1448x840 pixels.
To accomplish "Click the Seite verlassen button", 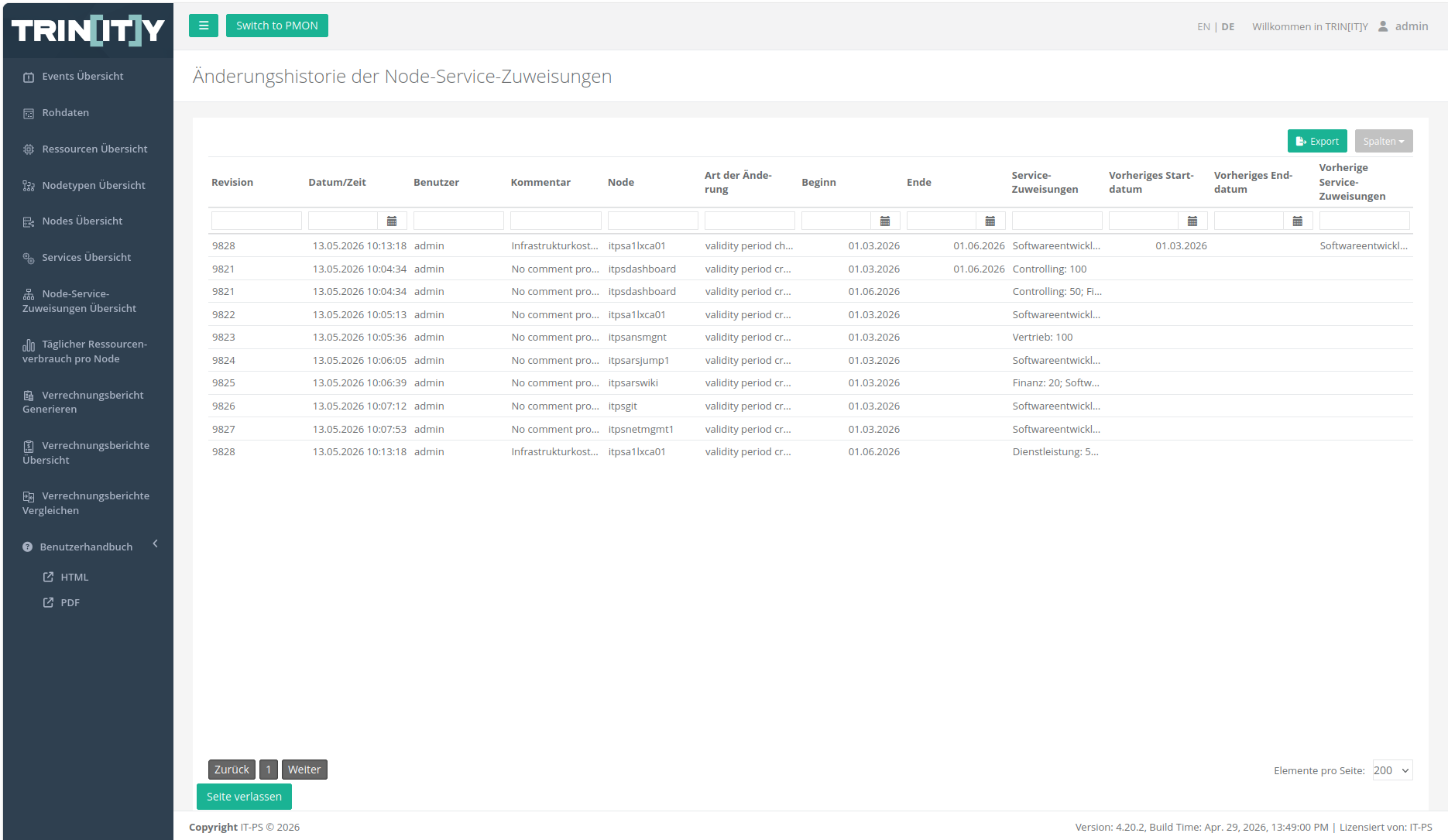I will click(244, 797).
